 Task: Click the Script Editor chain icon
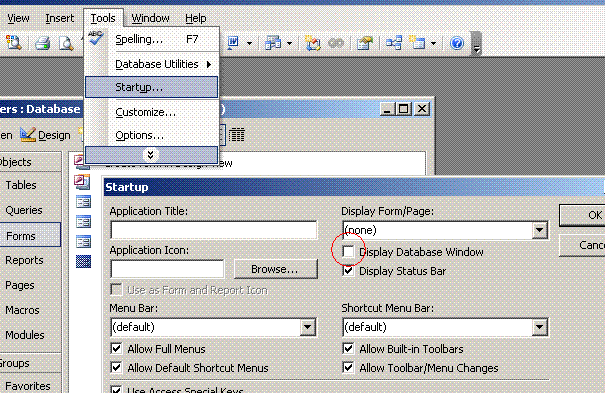[x=336, y=43]
